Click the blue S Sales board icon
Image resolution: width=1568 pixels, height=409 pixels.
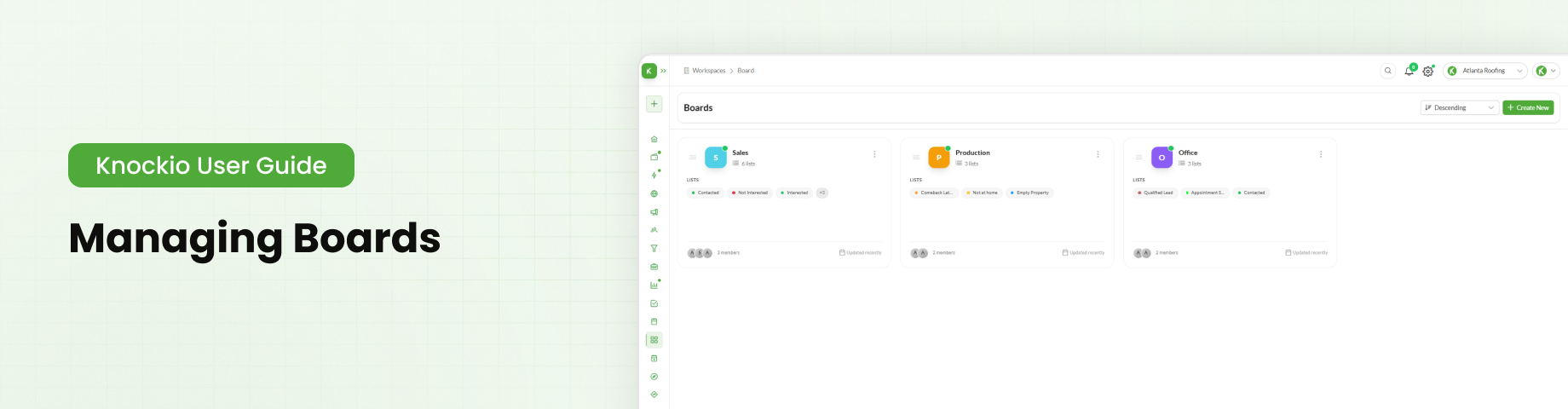(x=716, y=158)
